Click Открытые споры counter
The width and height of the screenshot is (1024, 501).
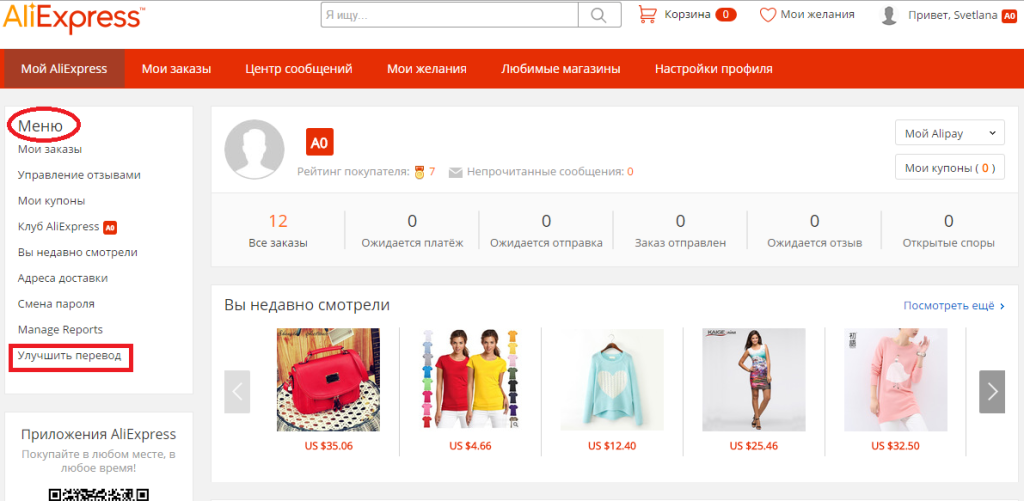point(948,230)
